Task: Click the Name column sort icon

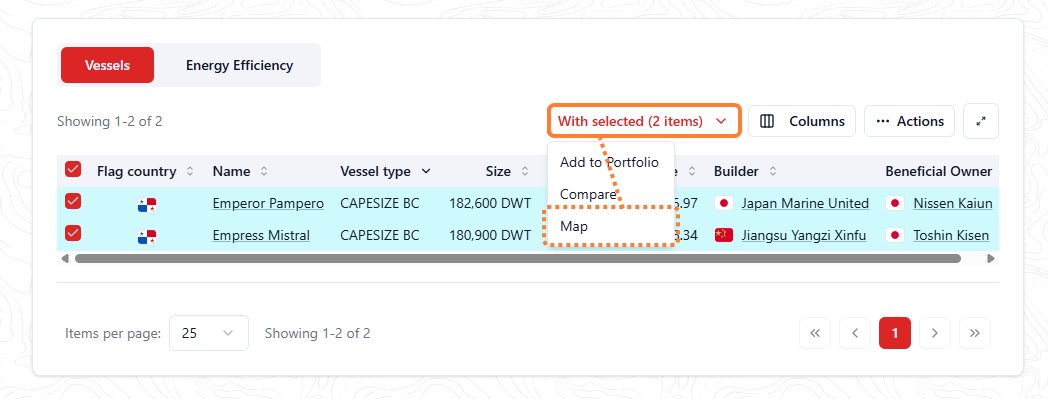Action: [x=264, y=172]
